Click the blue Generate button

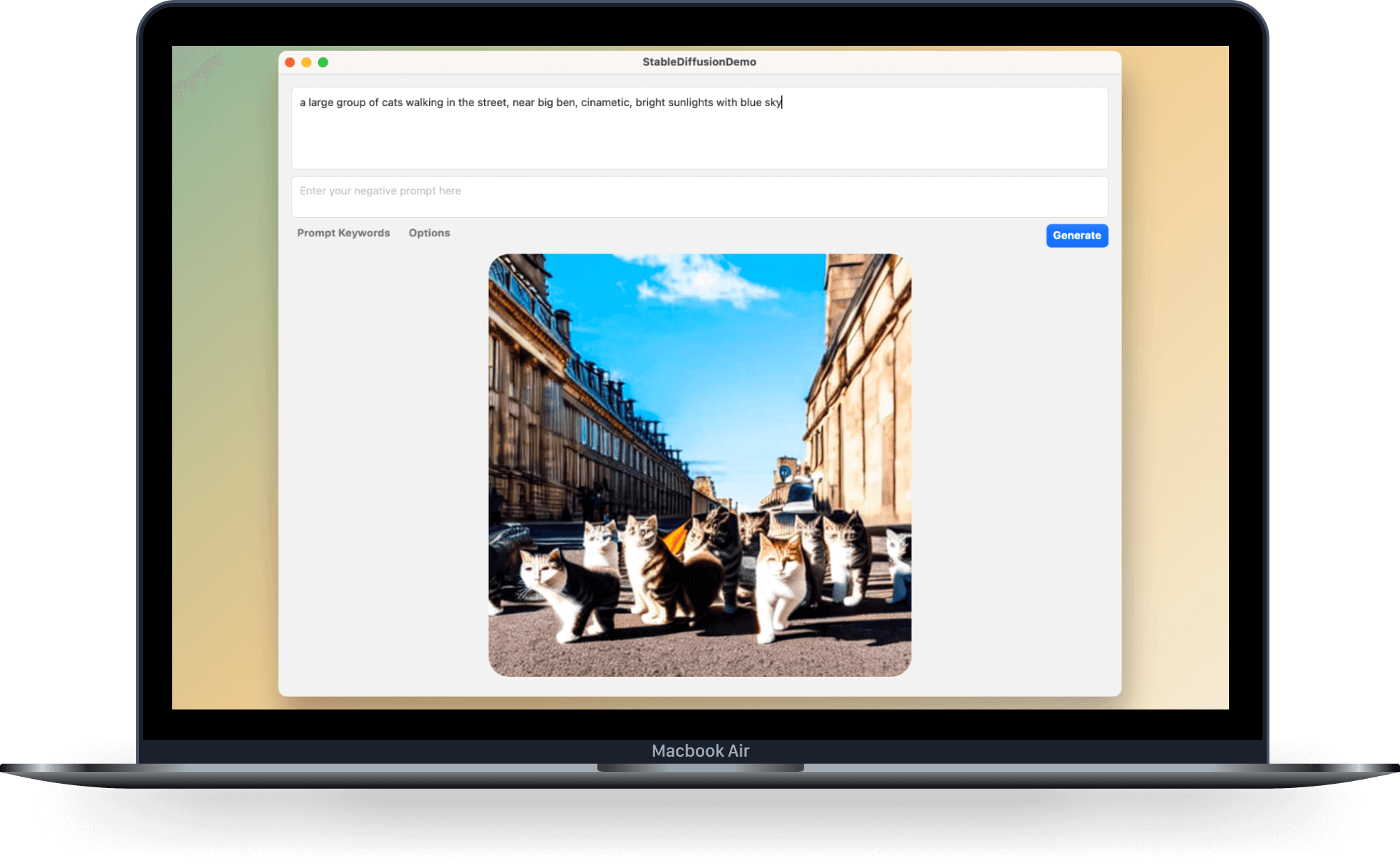[x=1076, y=235]
